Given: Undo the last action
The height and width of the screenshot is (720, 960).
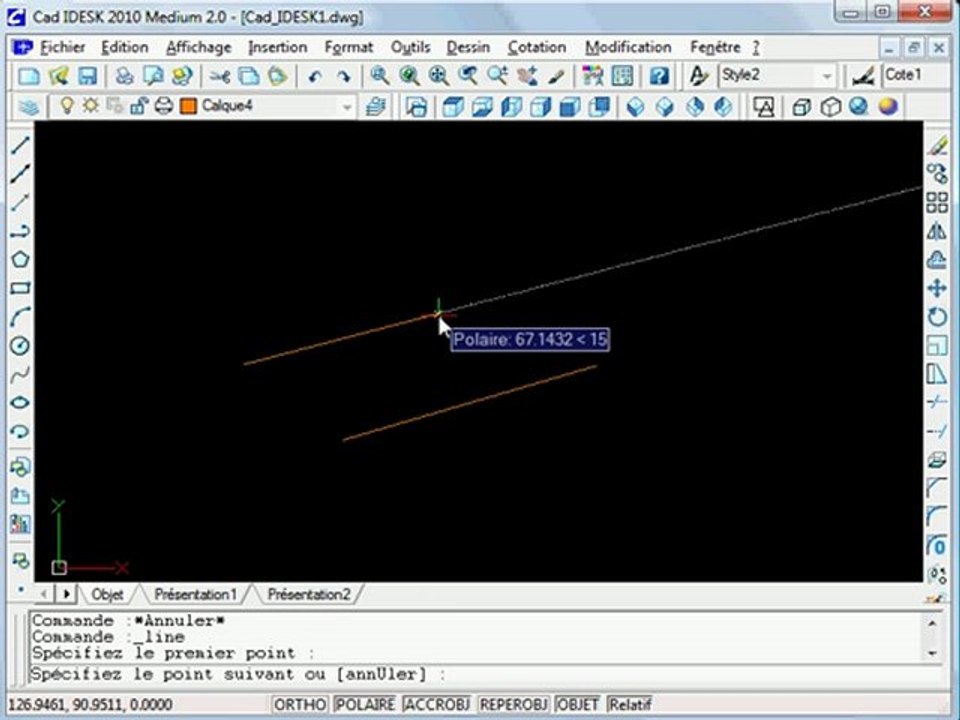Looking at the screenshot, I should pos(315,77).
